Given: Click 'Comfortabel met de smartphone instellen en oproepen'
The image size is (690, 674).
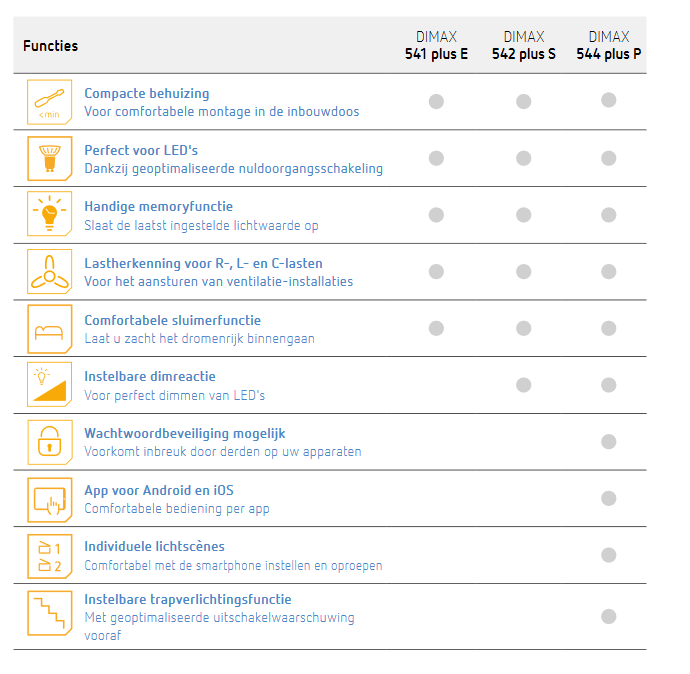Looking at the screenshot, I should click(x=233, y=565).
